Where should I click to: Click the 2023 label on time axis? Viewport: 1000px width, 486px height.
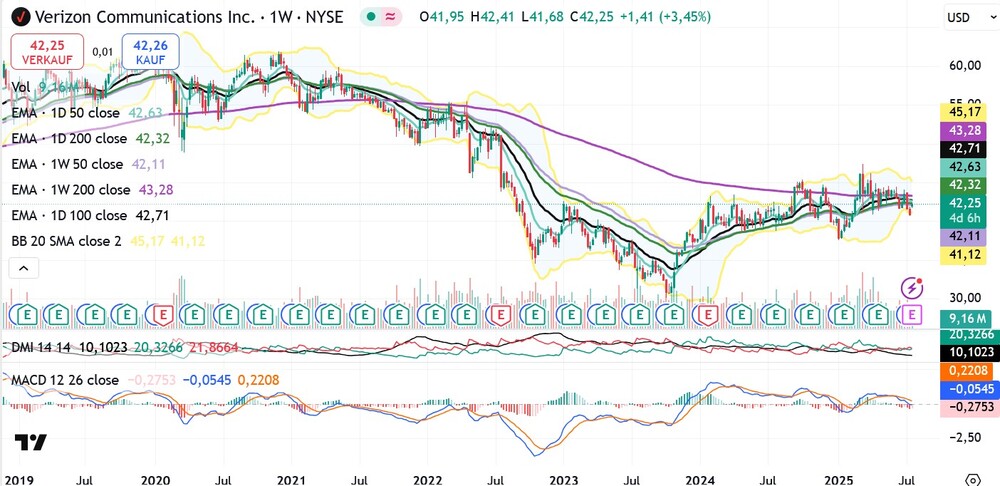(563, 479)
